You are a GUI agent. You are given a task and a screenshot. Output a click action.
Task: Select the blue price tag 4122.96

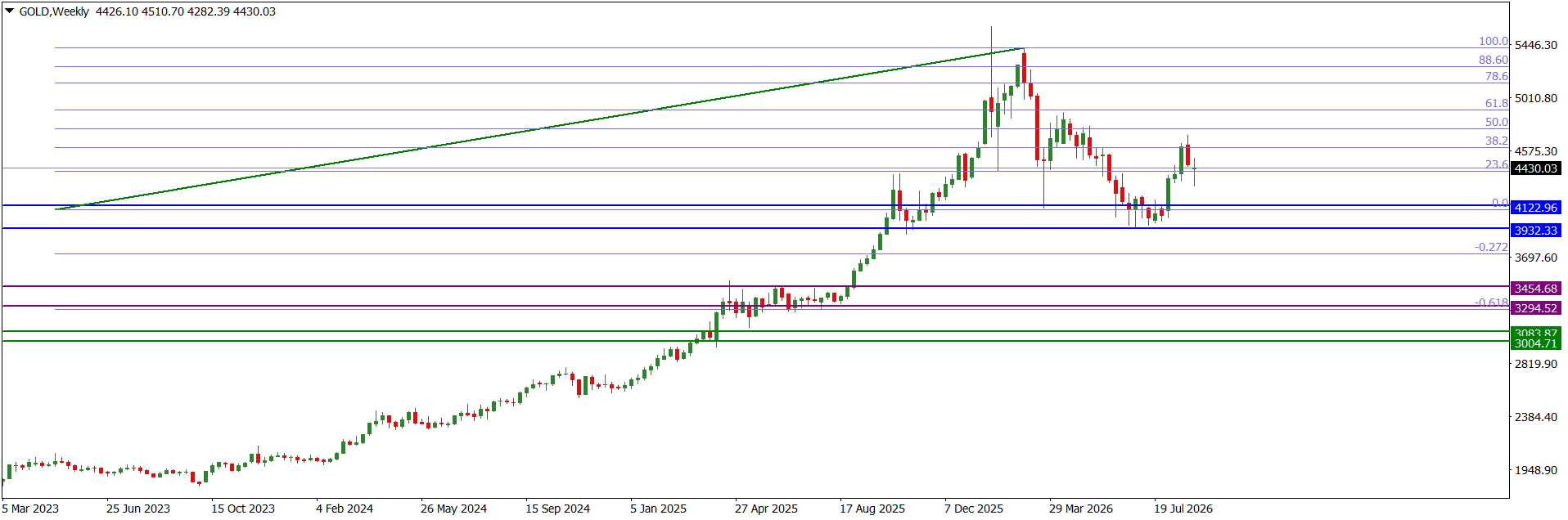pyautogui.click(x=1535, y=208)
